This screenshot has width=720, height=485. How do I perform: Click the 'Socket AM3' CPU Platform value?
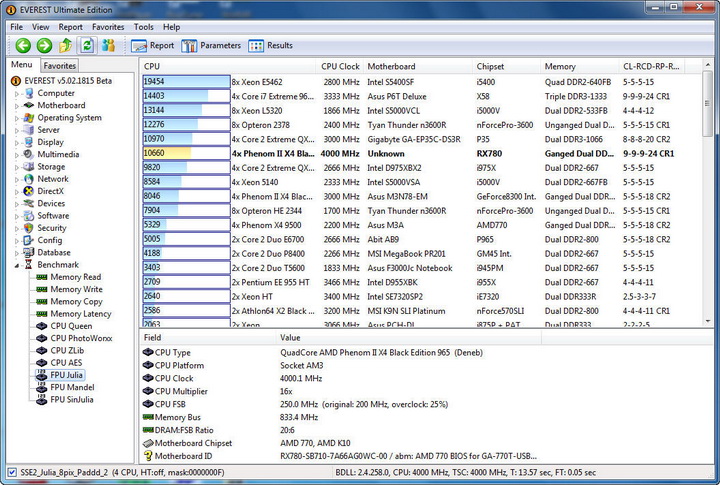tap(302, 366)
